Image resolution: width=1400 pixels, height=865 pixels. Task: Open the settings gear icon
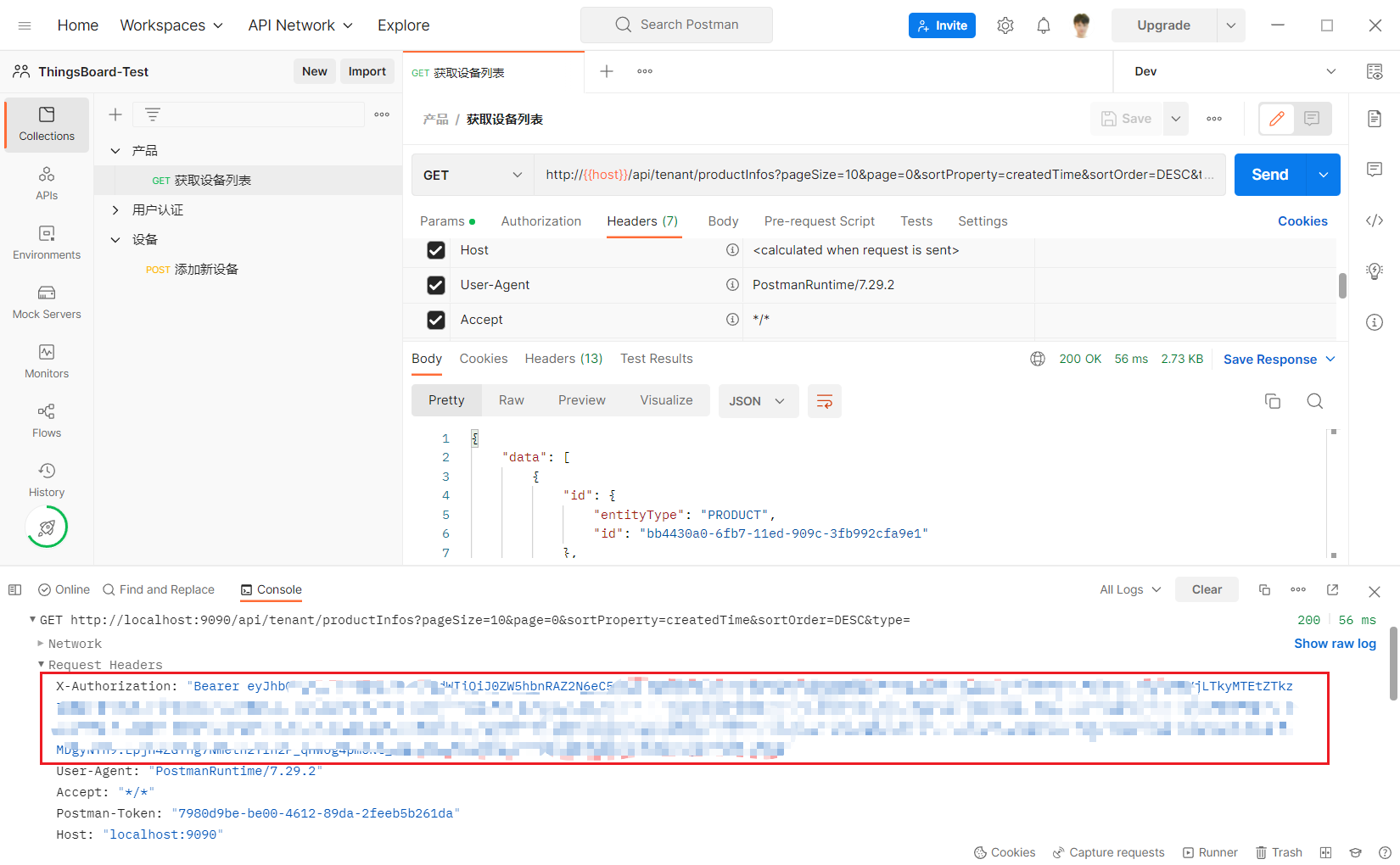[1005, 25]
